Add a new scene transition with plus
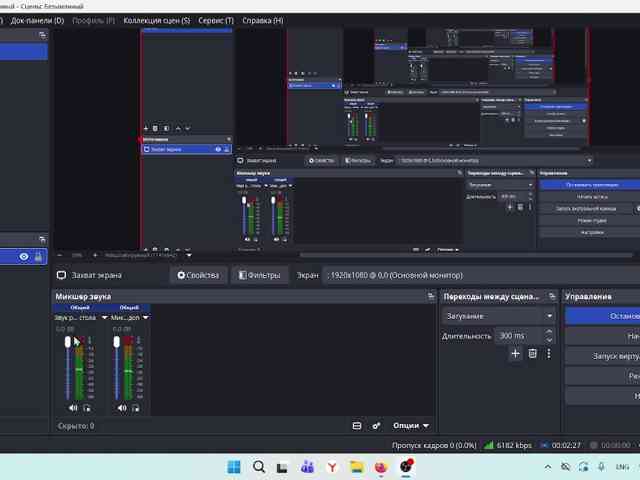Viewport: 640px width, 480px height. [x=516, y=353]
